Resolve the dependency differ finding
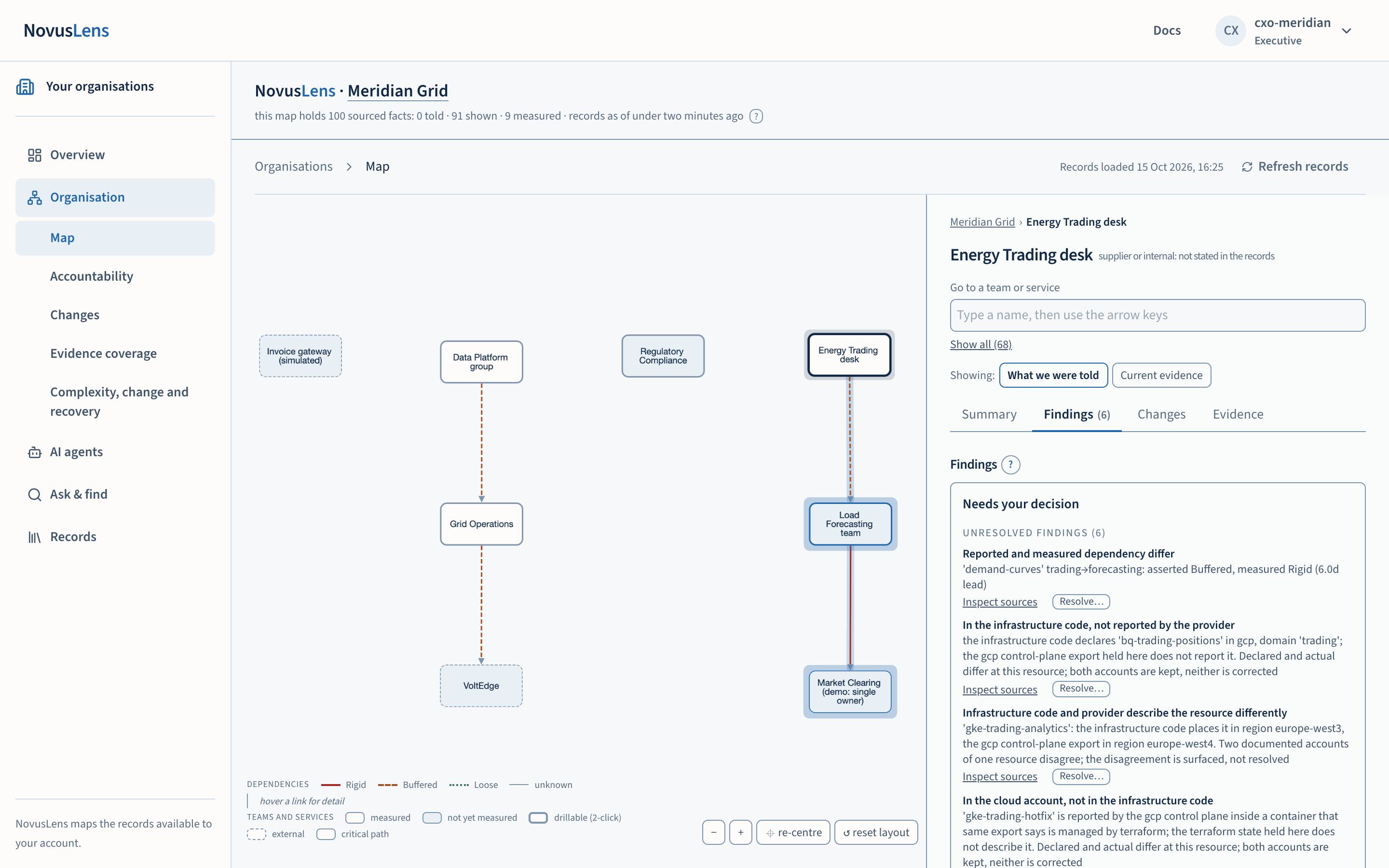The image size is (1389, 868). pyautogui.click(x=1081, y=602)
